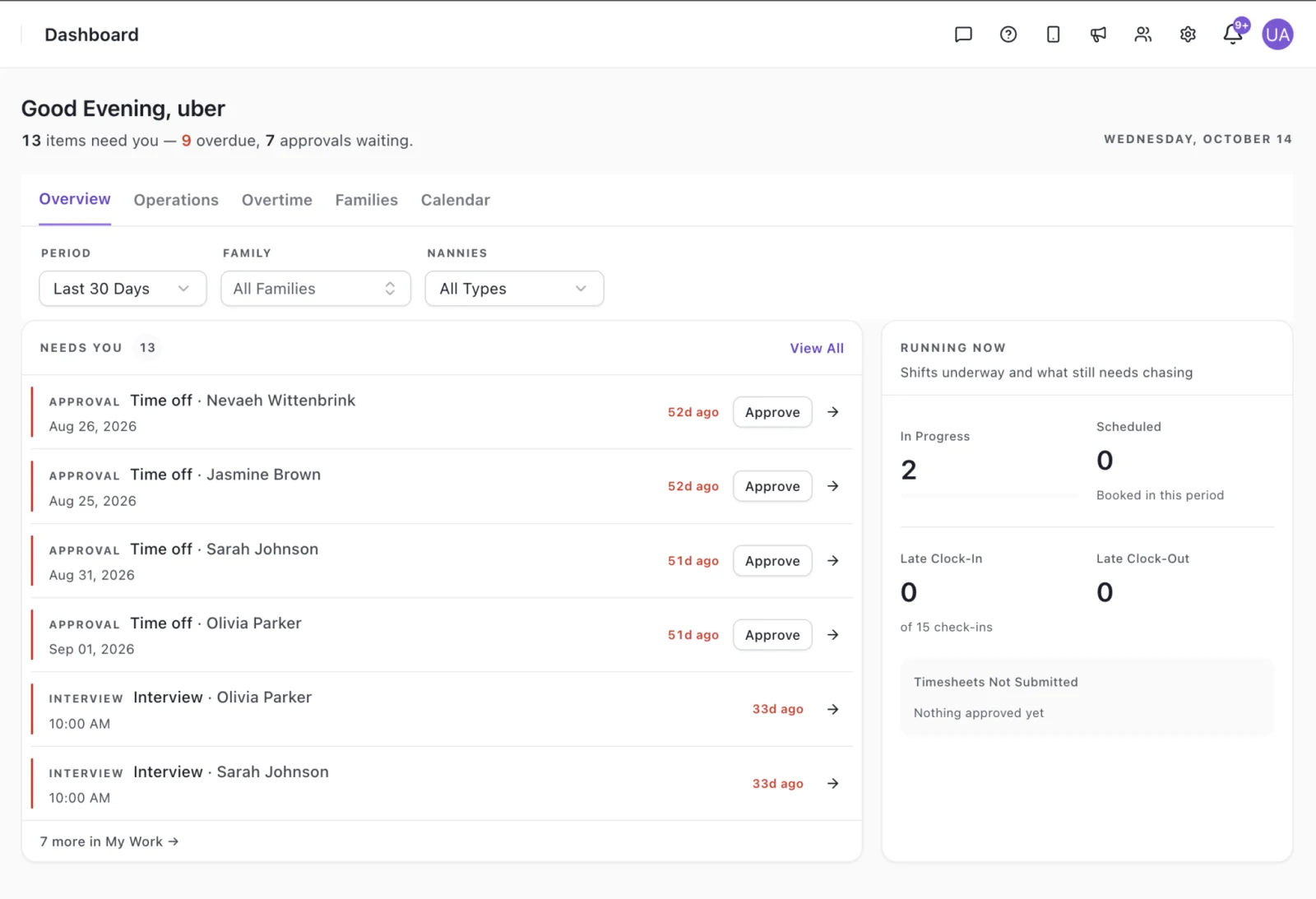Open the users icon in header
This screenshot has width=1316, height=899.
(x=1143, y=35)
